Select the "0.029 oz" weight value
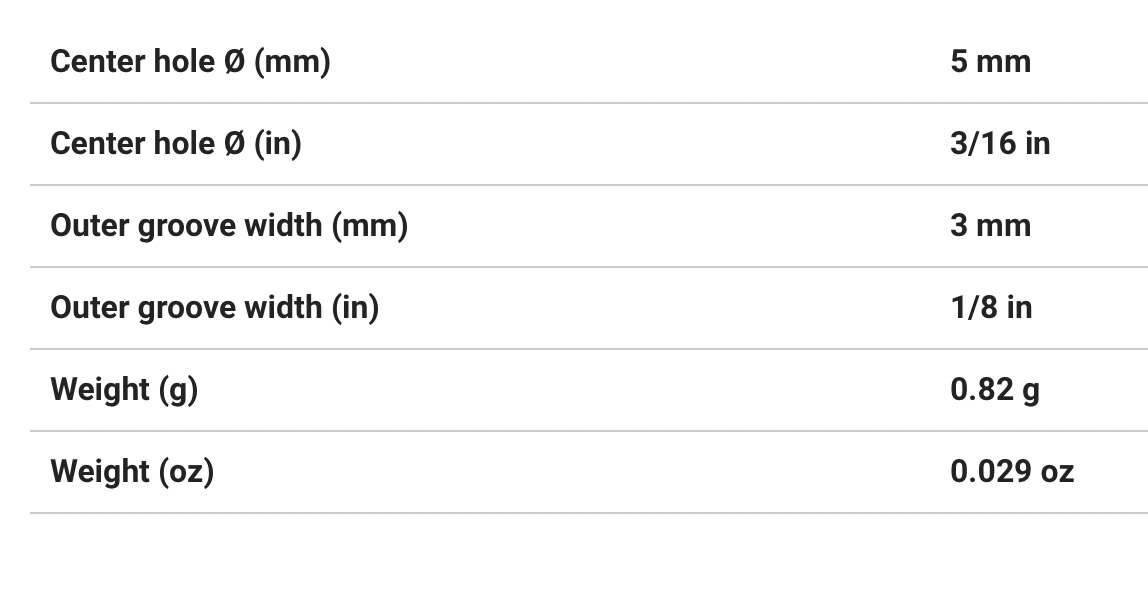 1012,472
